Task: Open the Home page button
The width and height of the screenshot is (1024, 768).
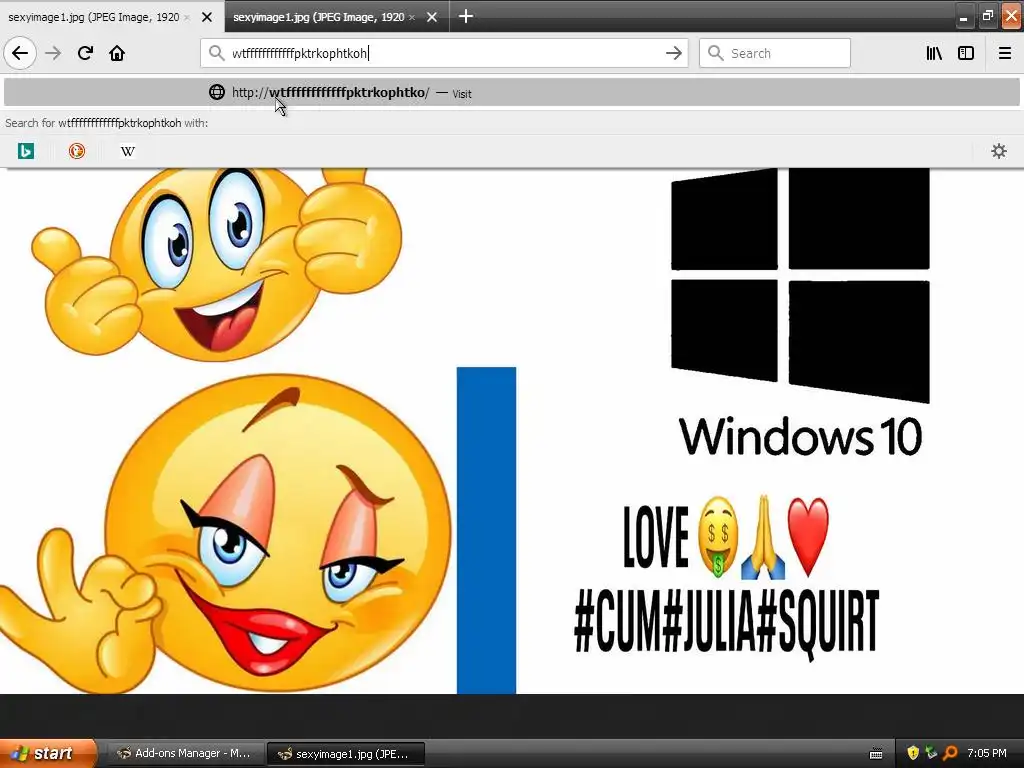Action: pyautogui.click(x=117, y=53)
